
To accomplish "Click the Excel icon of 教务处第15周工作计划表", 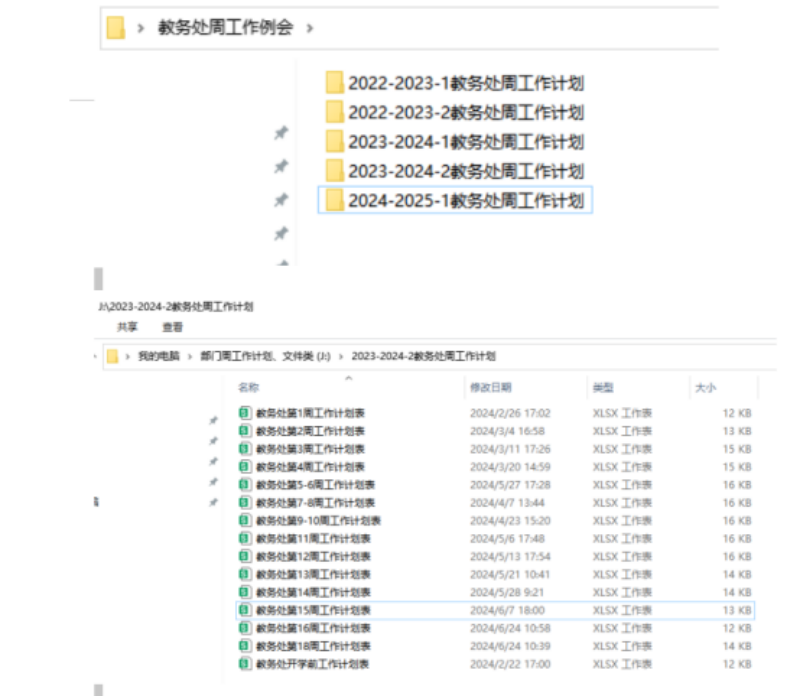I will pyautogui.click(x=245, y=610).
